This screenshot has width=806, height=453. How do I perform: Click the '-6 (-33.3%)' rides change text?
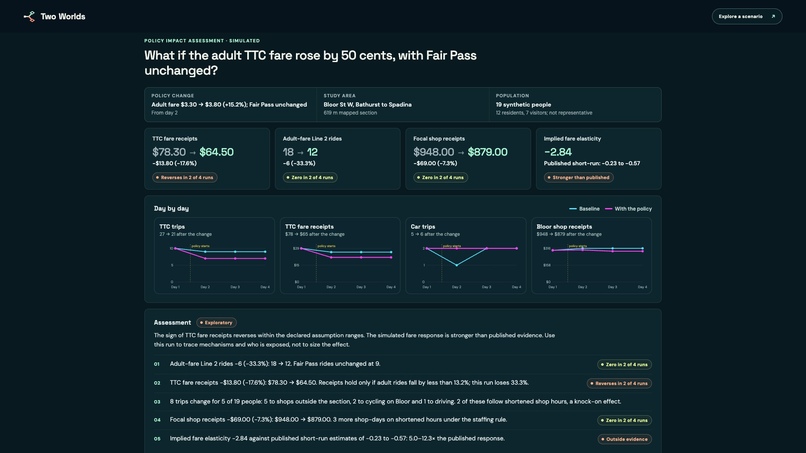(299, 164)
